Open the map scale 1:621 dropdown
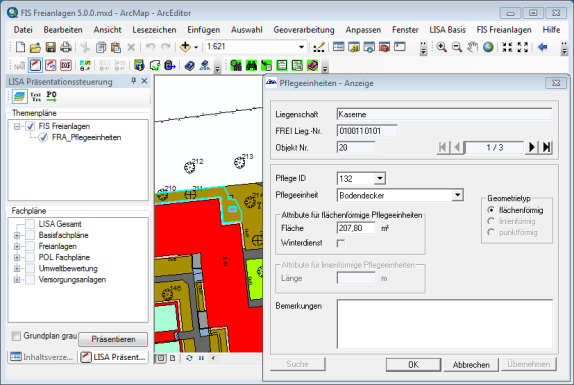Image resolution: width=574 pixels, height=385 pixels. tap(301, 47)
